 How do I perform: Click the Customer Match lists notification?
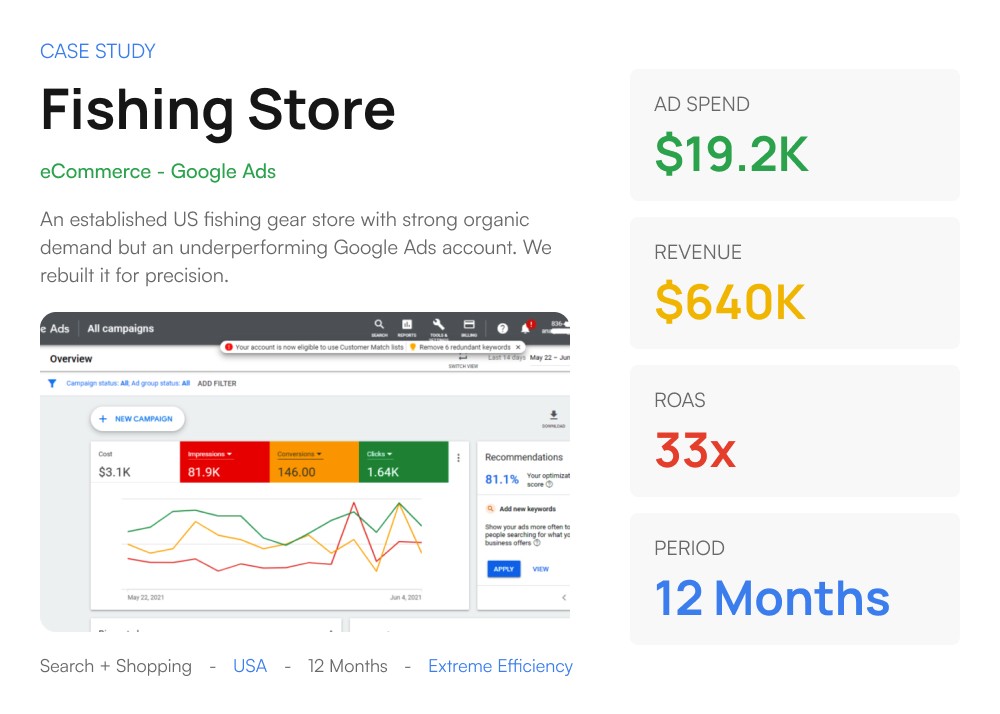pyautogui.click(x=320, y=347)
